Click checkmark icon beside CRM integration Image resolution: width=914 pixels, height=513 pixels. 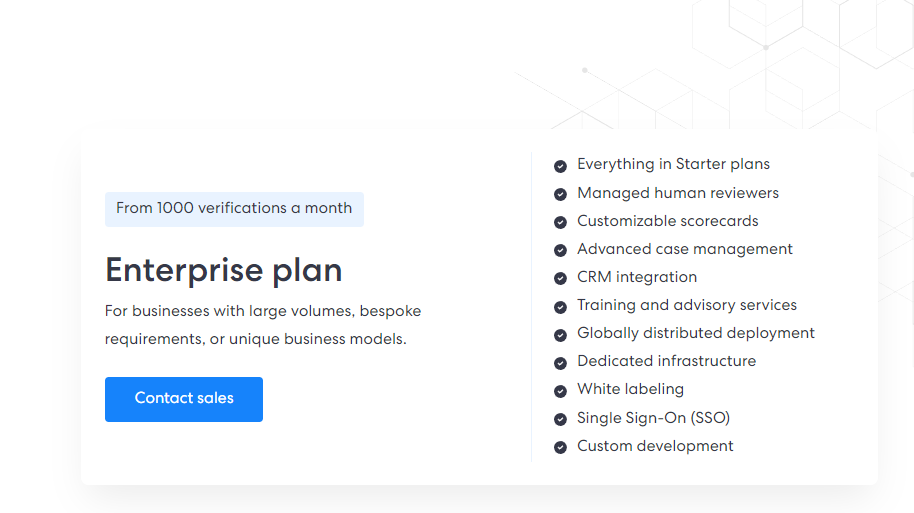click(560, 278)
